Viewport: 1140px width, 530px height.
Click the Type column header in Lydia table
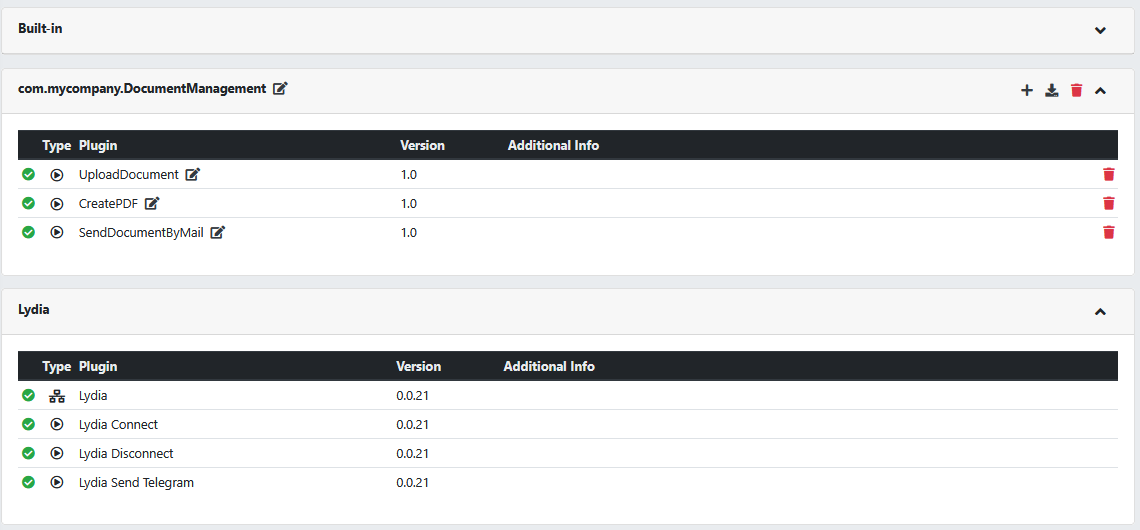[57, 366]
